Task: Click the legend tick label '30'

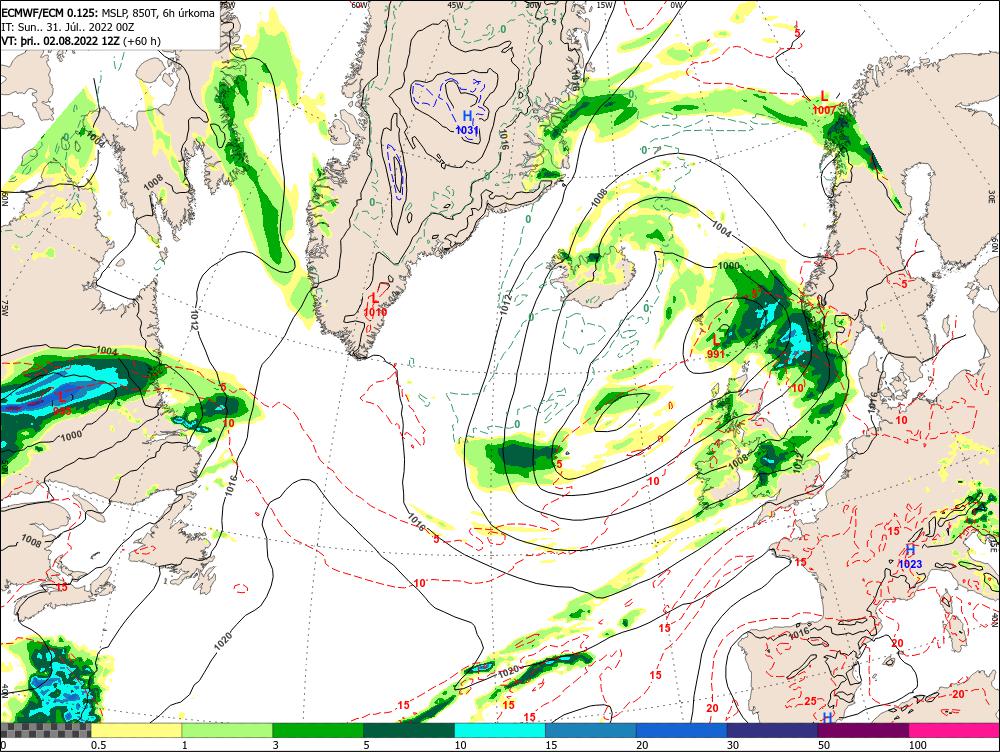Action: 733,745
